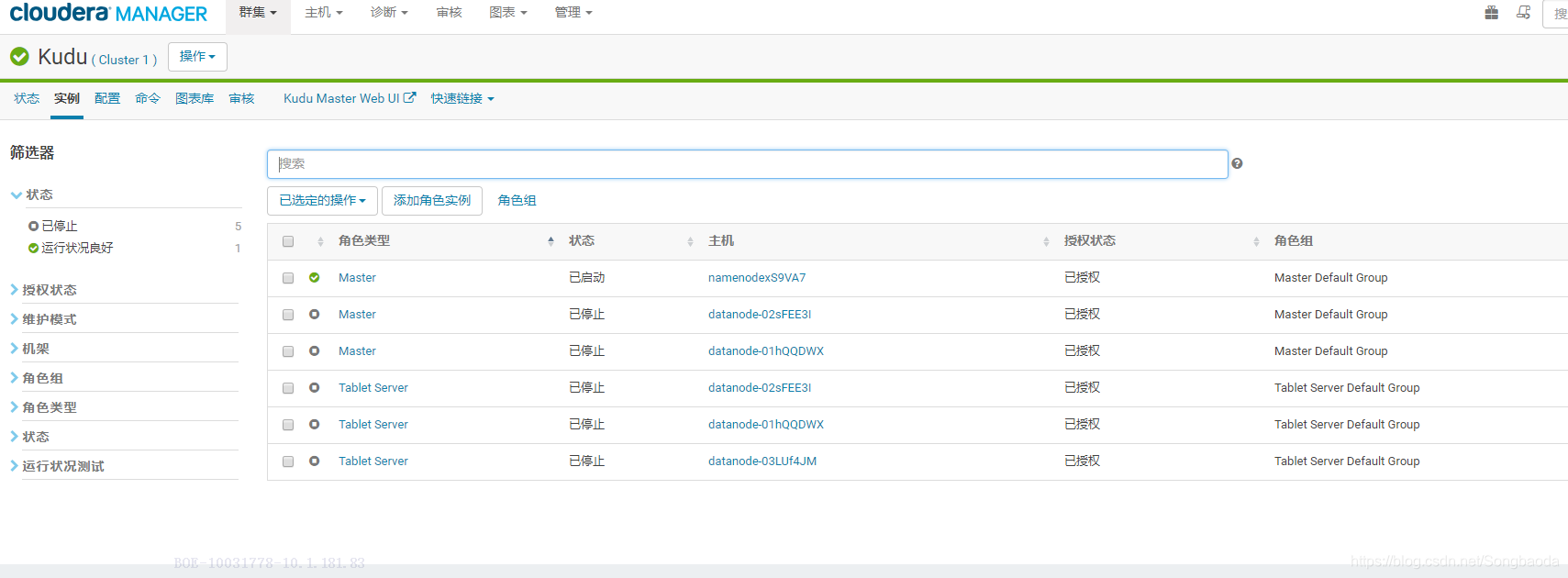Switch to the 图表库 tab
This screenshot has height=578, width=1568.
(195, 98)
